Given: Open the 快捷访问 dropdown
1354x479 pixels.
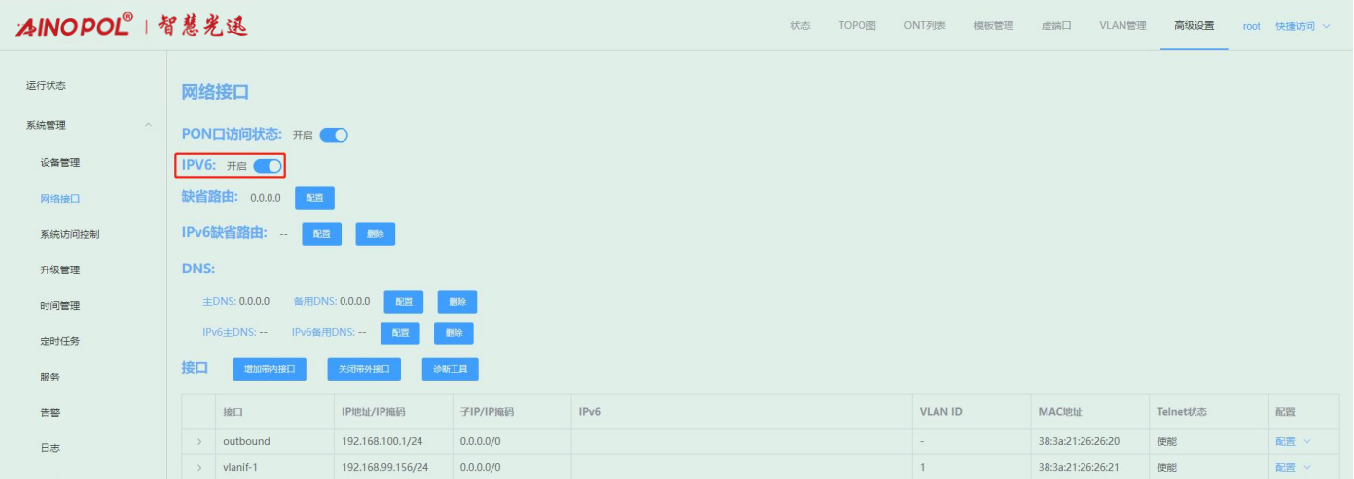Looking at the screenshot, I should pyautogui.click(x=1302, y=26).
